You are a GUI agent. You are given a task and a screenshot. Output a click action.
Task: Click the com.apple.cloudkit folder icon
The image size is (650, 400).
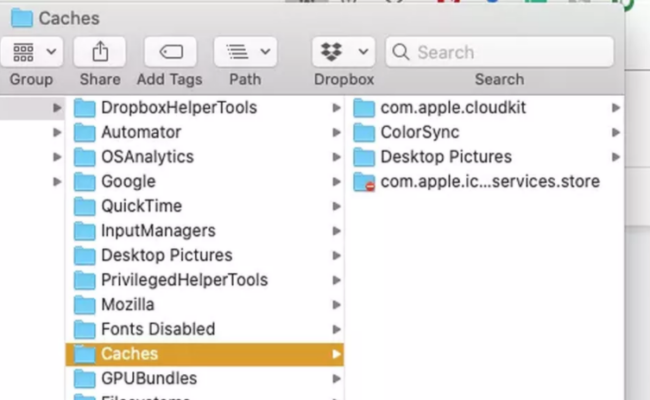(364, 107)
